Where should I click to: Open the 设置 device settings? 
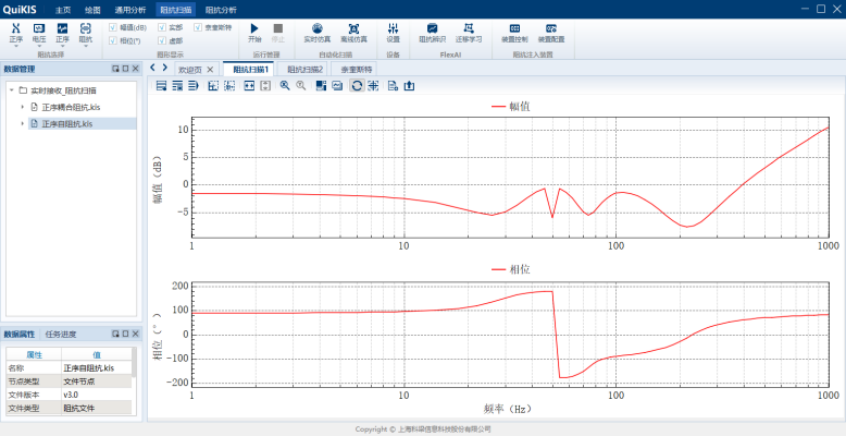393,30
